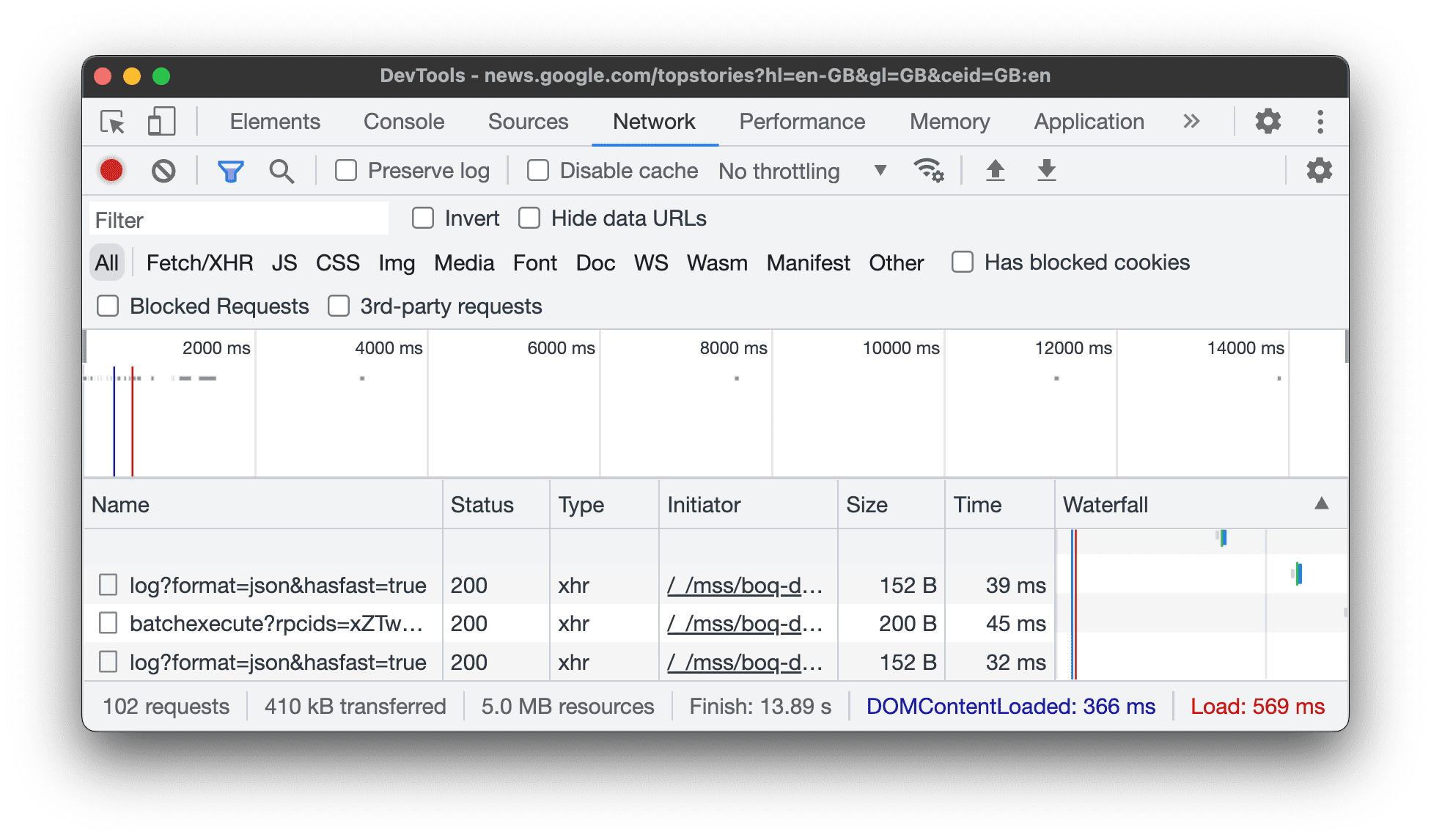
Task: Click the import HAR file icon
Action: pos(996,170)
